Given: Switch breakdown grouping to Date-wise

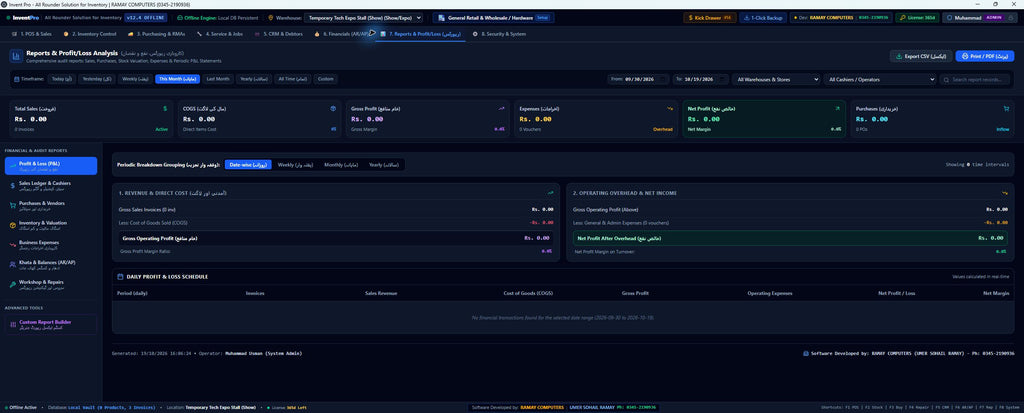Looking at the screenshot, I should tap(248, 165).
